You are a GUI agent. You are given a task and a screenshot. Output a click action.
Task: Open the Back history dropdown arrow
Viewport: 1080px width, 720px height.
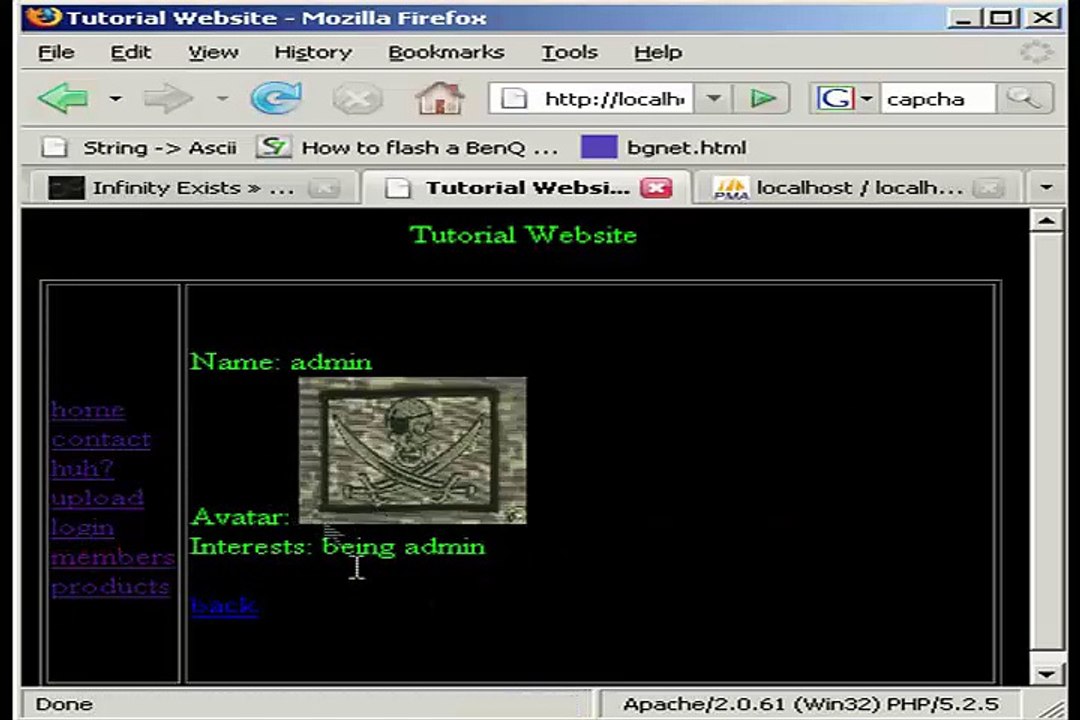pos(115,99)
